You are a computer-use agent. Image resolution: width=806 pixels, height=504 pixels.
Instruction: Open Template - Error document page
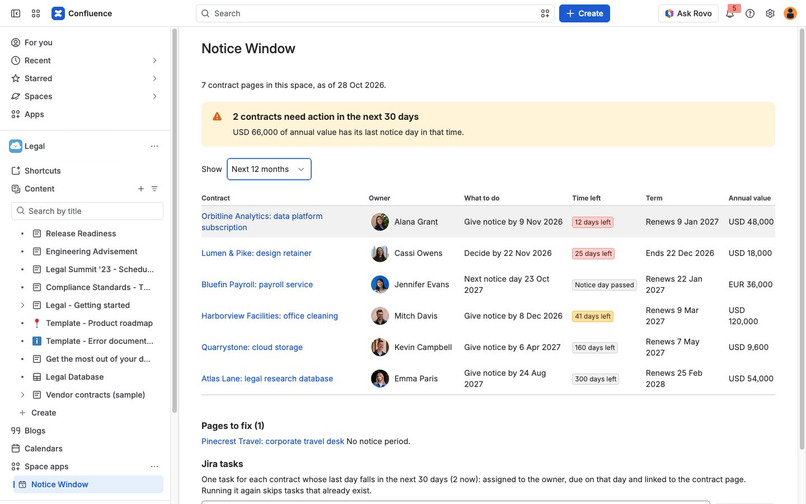coord(99,341)
